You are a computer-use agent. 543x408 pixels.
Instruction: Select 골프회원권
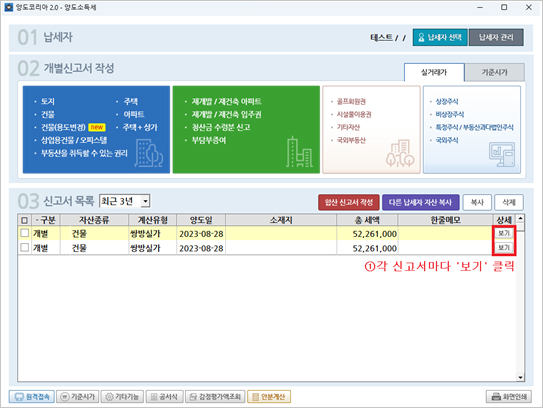(x=351, y=101)
